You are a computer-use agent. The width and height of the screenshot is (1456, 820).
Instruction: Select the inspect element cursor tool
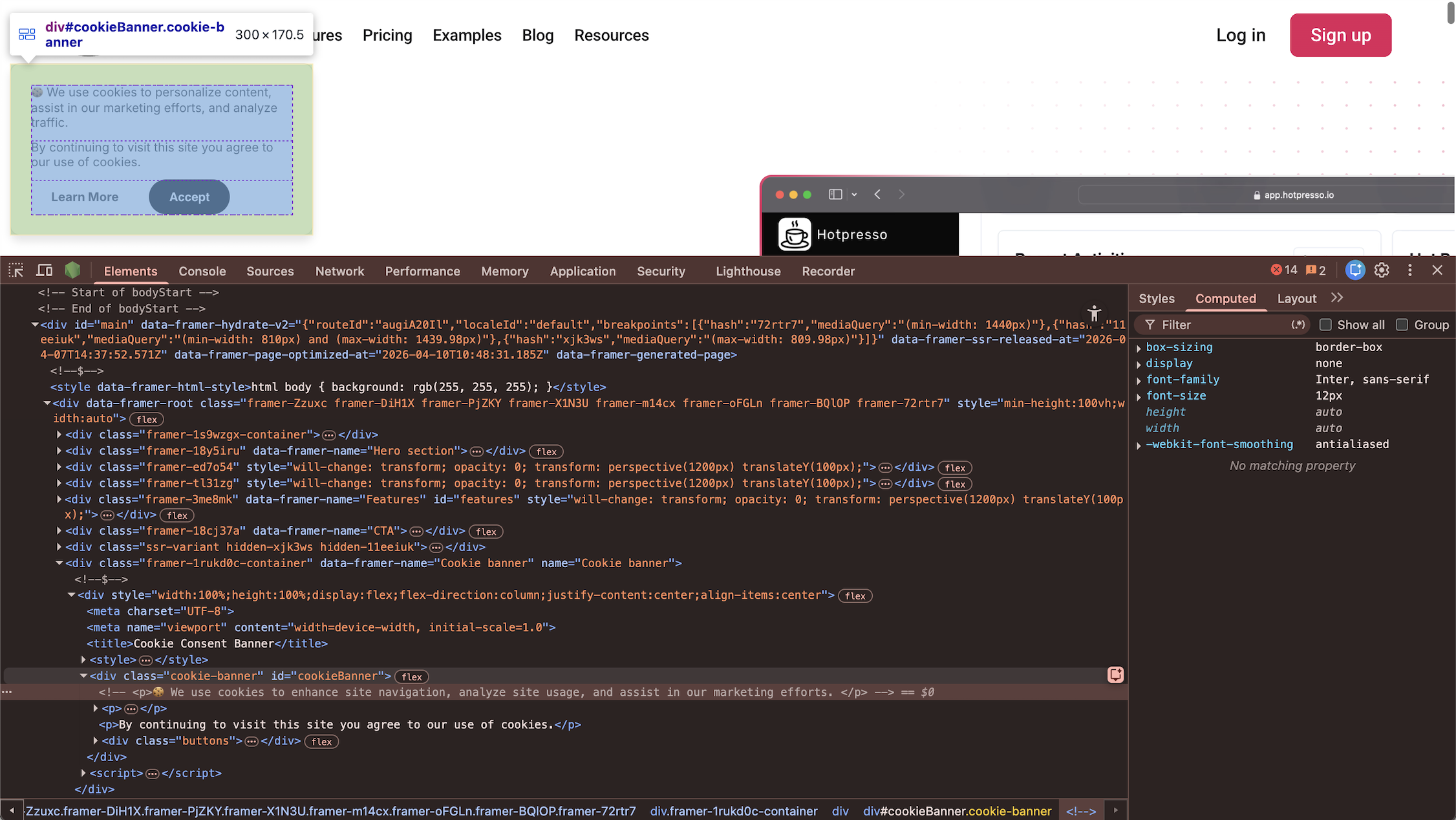click(x=15, y=270)
